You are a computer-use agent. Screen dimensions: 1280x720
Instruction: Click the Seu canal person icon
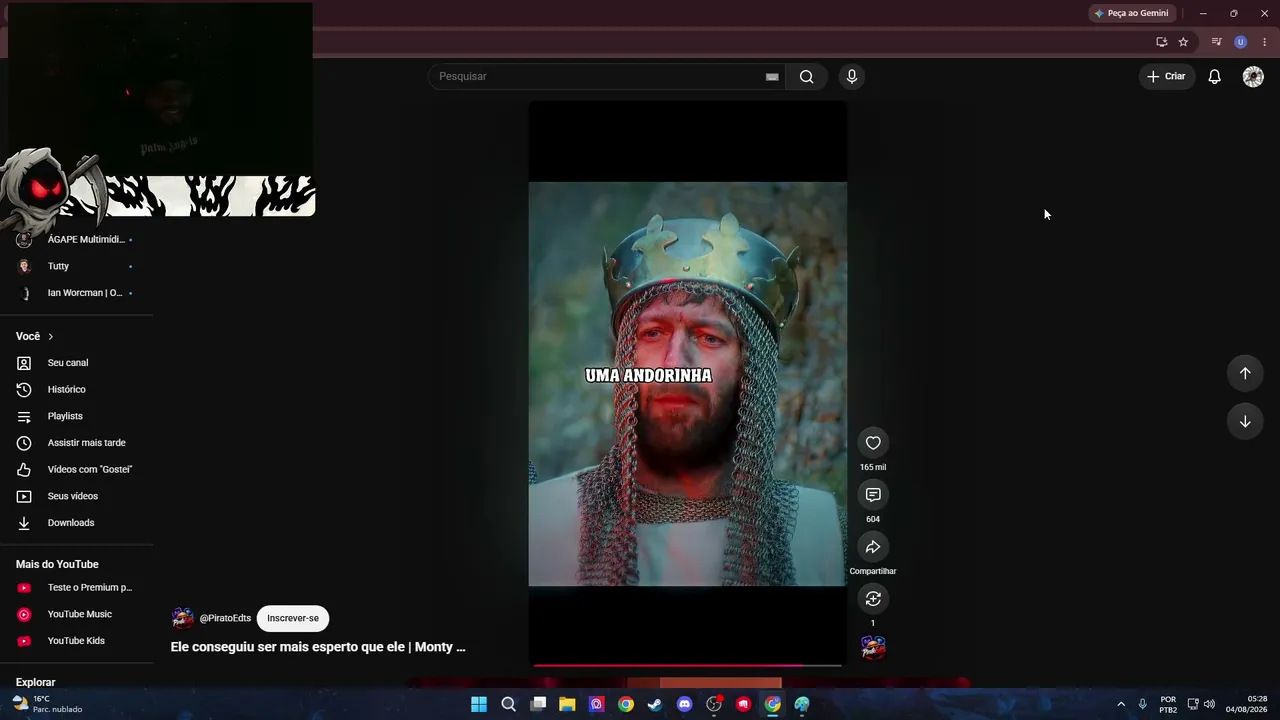pyautogui.click(x=24, y=363)
